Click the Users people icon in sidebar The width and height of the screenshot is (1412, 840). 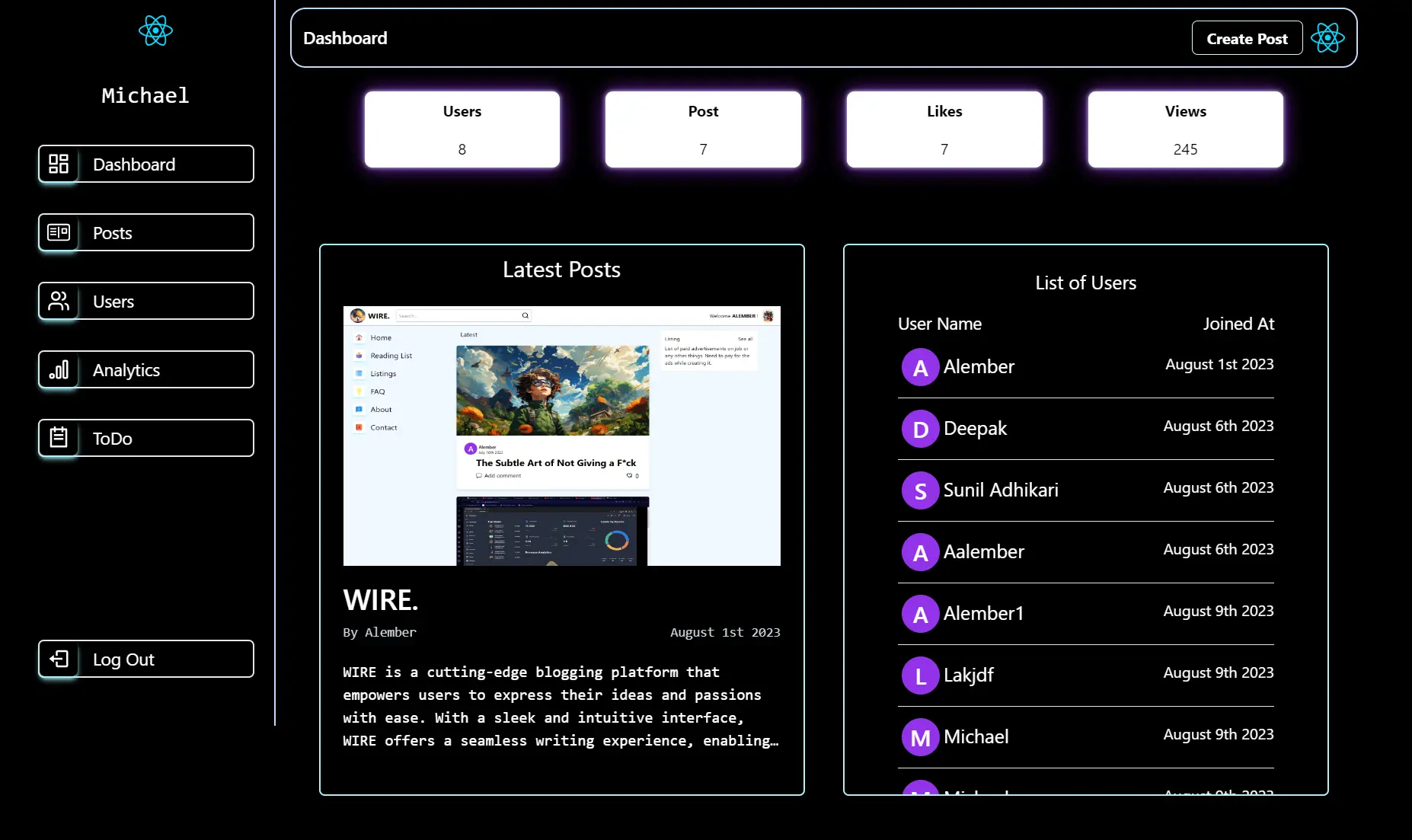point(59,301)
